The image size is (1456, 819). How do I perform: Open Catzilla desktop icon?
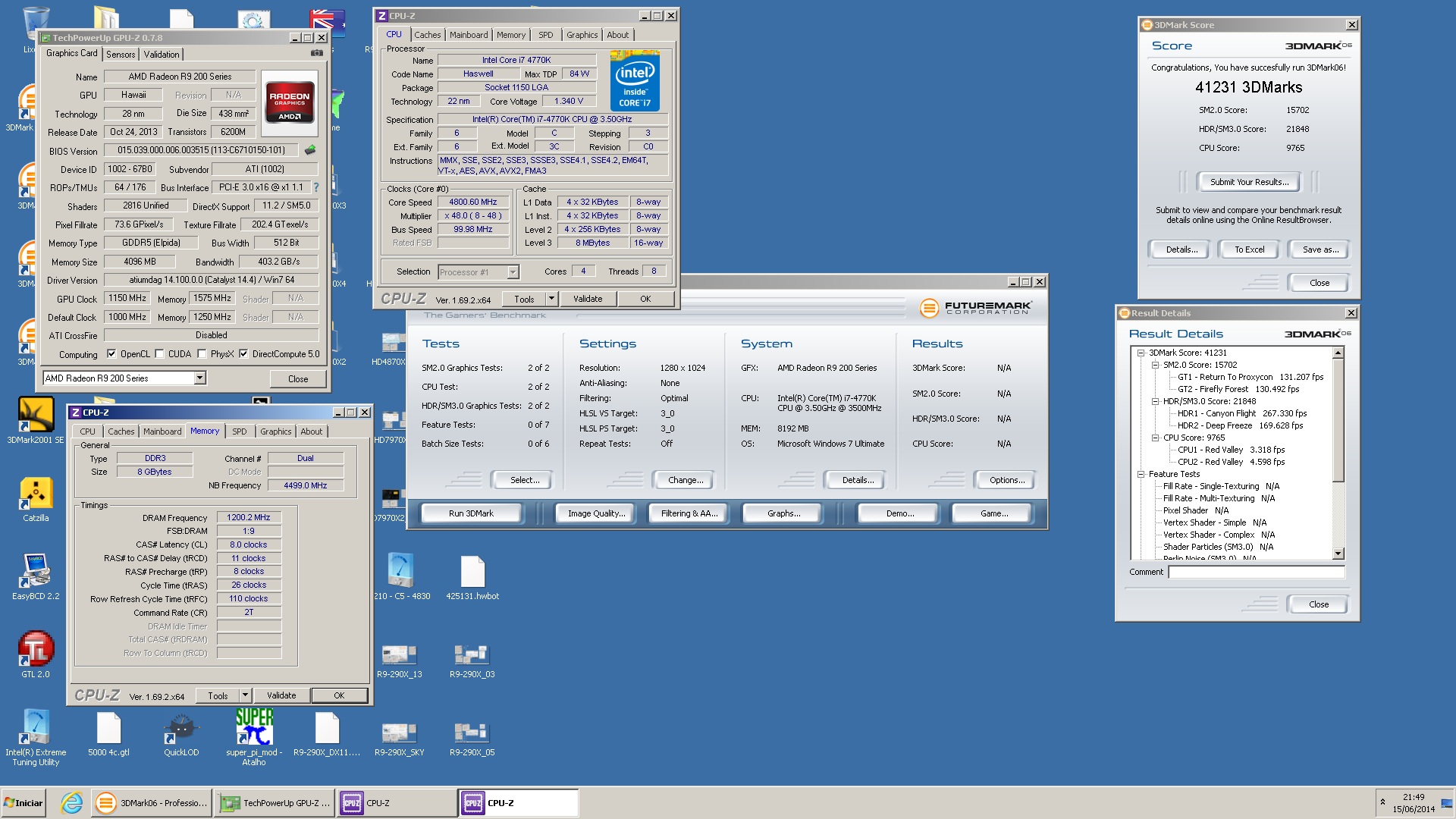coord(36,500)
